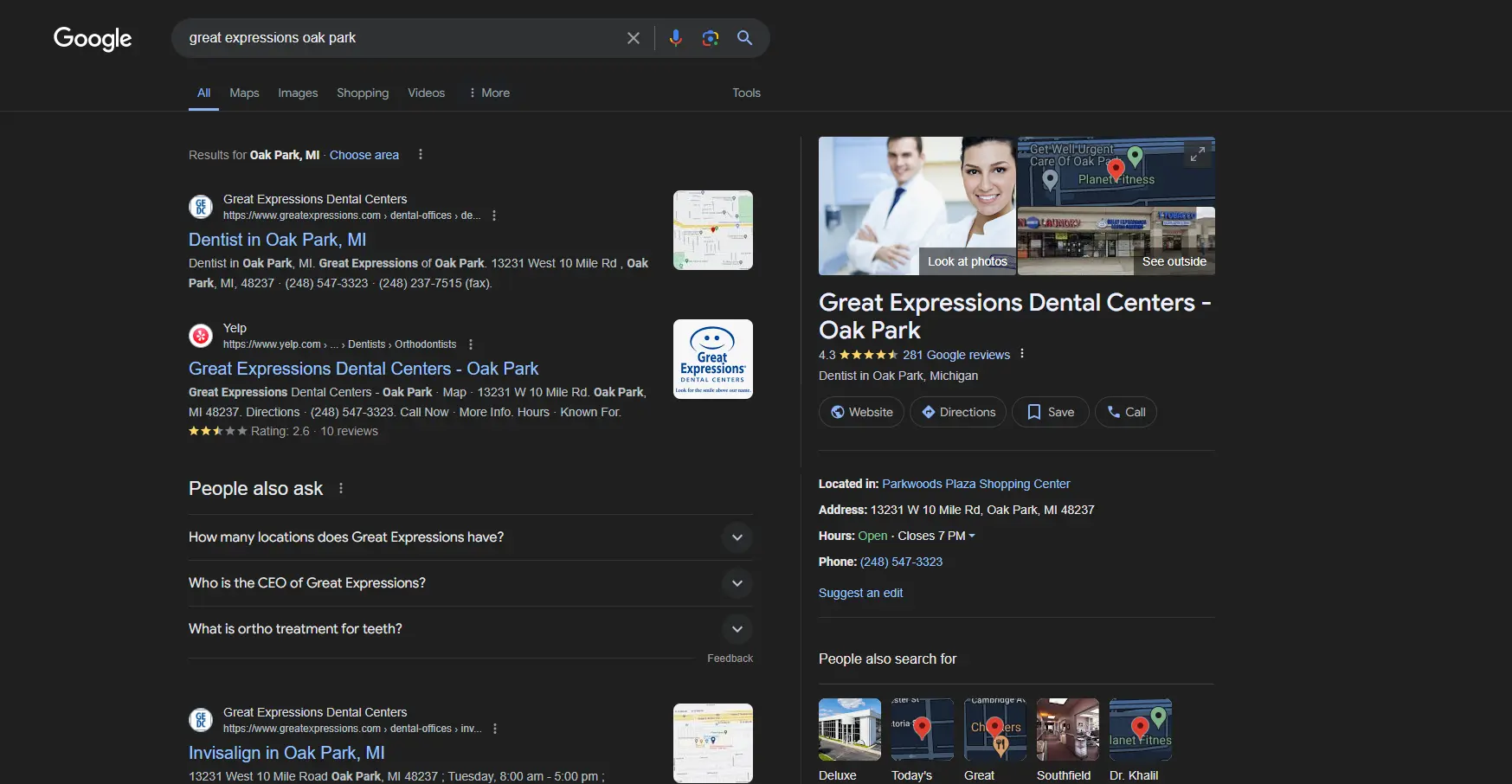This screenshot has height=784, width=1512.
Task: Click phone number (248) 547-3323 in knowledge panel
Action: point(901,562)
